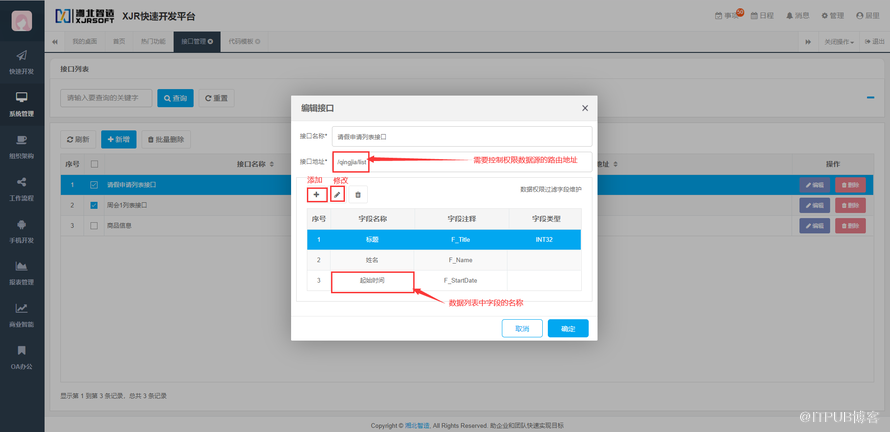Click the XJRSOFT logo
The image size is (890, 432).
[85, 16]
